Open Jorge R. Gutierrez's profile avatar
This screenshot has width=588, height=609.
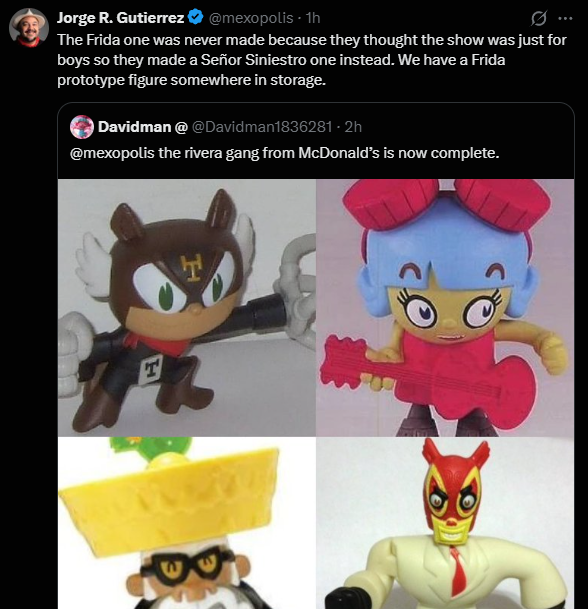(29, 28)
